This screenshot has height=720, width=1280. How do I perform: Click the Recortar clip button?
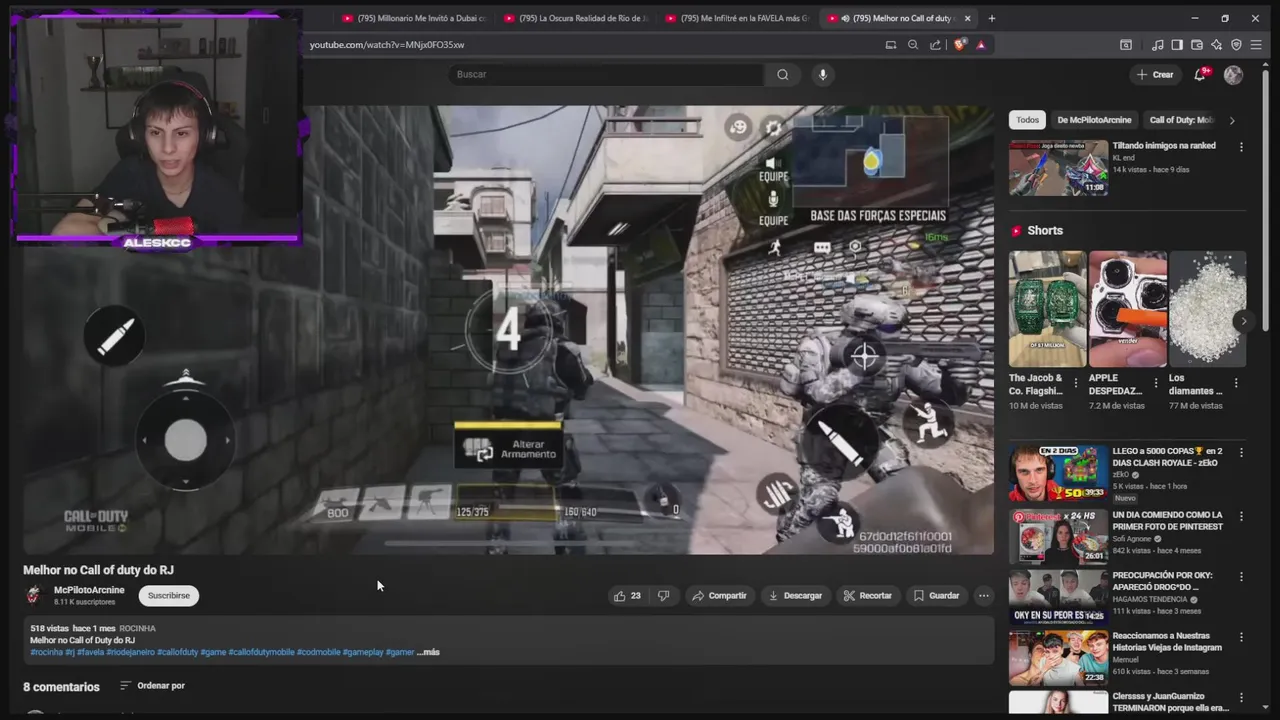867,596
